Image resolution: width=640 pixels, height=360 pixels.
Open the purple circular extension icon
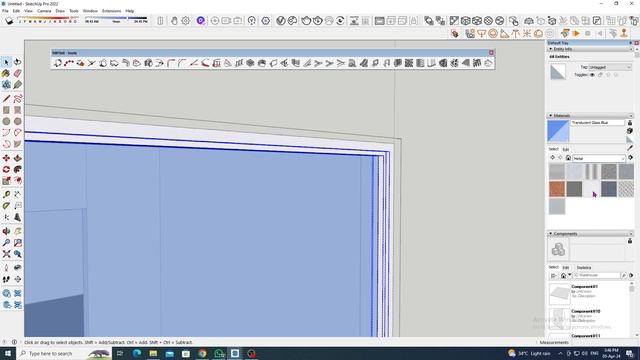(x=200, y=20)
